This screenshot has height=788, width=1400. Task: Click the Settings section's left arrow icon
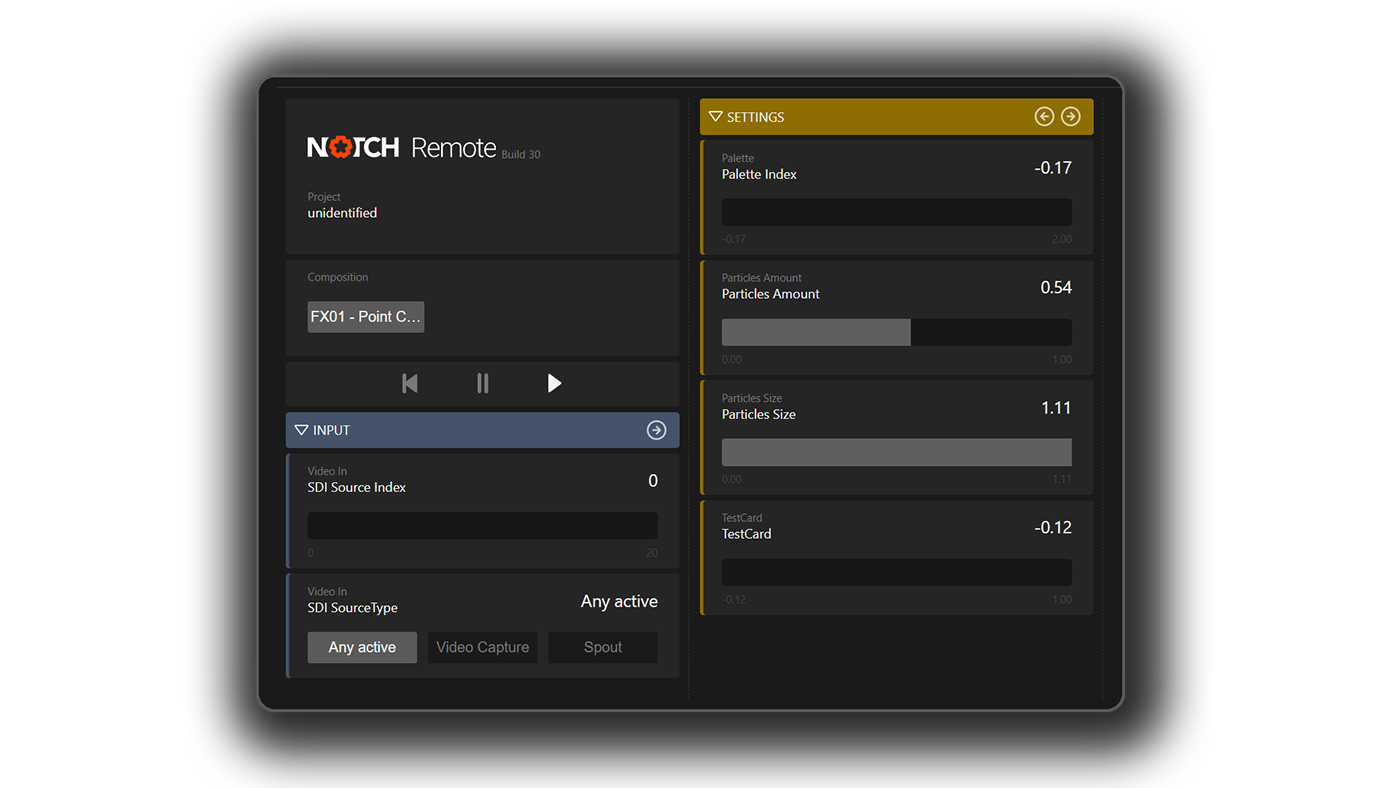[1044, 117]
